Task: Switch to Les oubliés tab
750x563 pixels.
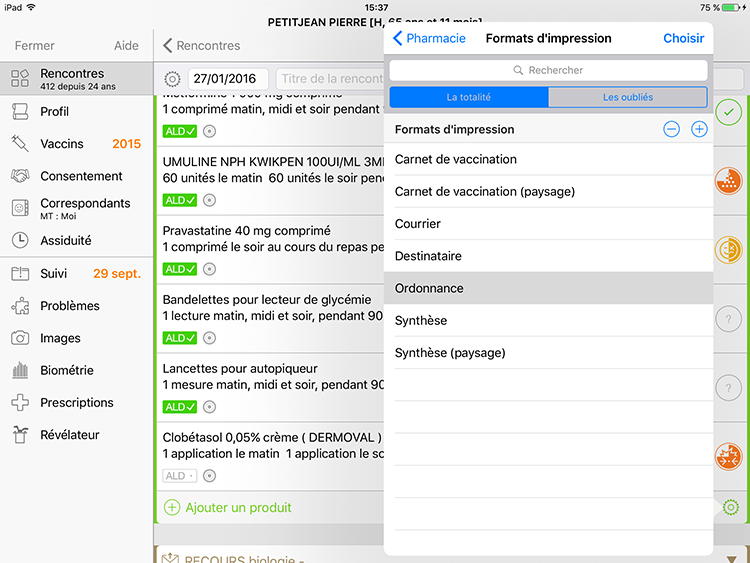Action: 628,97
